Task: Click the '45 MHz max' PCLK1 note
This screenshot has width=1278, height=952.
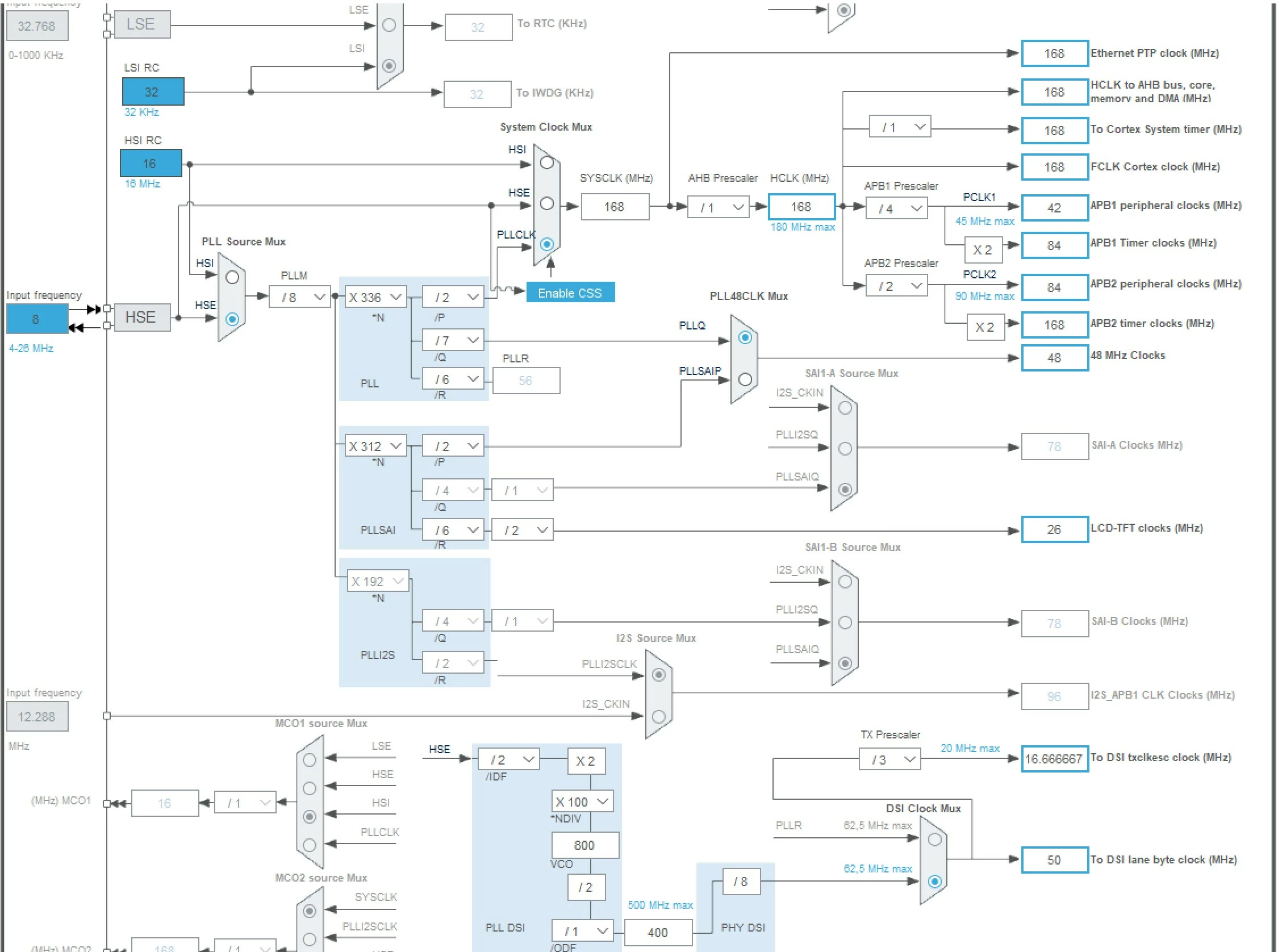Action: point(985,222)
